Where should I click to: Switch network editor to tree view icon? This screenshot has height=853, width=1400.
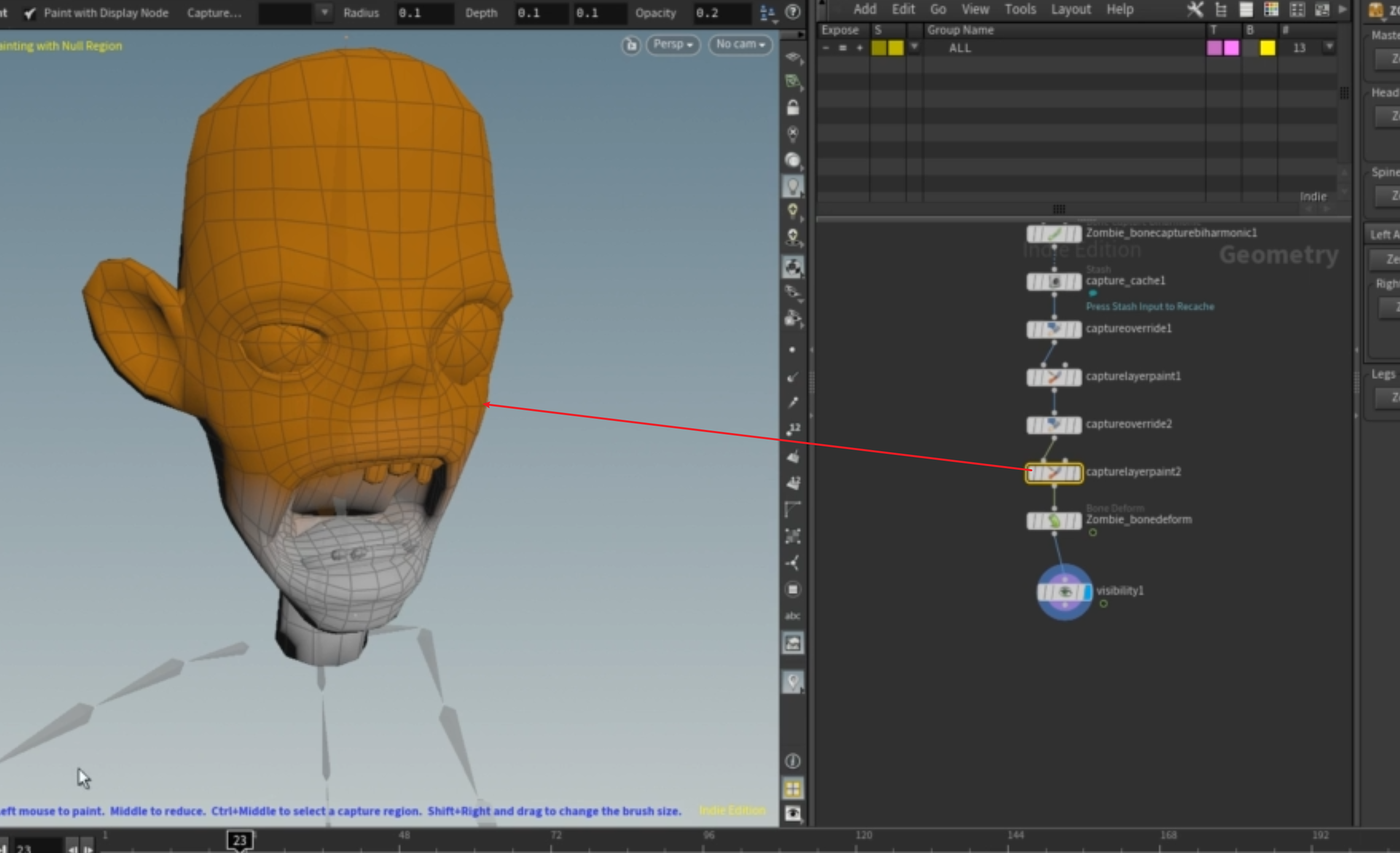(1220, 10)
